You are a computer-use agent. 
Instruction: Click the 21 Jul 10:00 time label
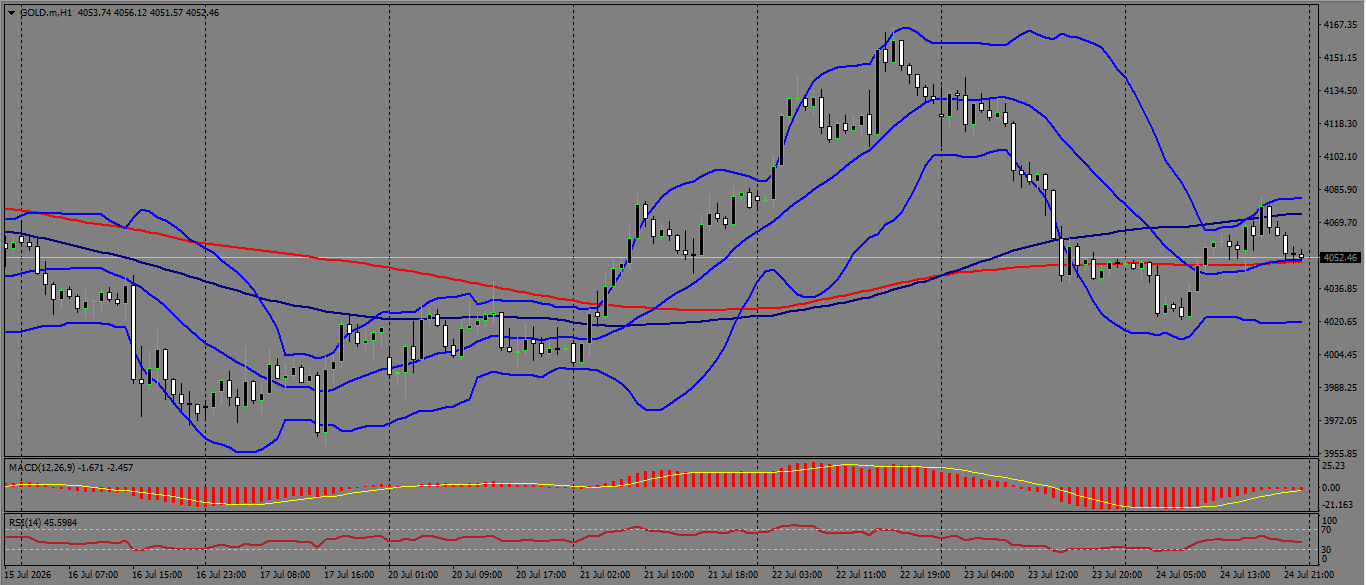[669, 576]
